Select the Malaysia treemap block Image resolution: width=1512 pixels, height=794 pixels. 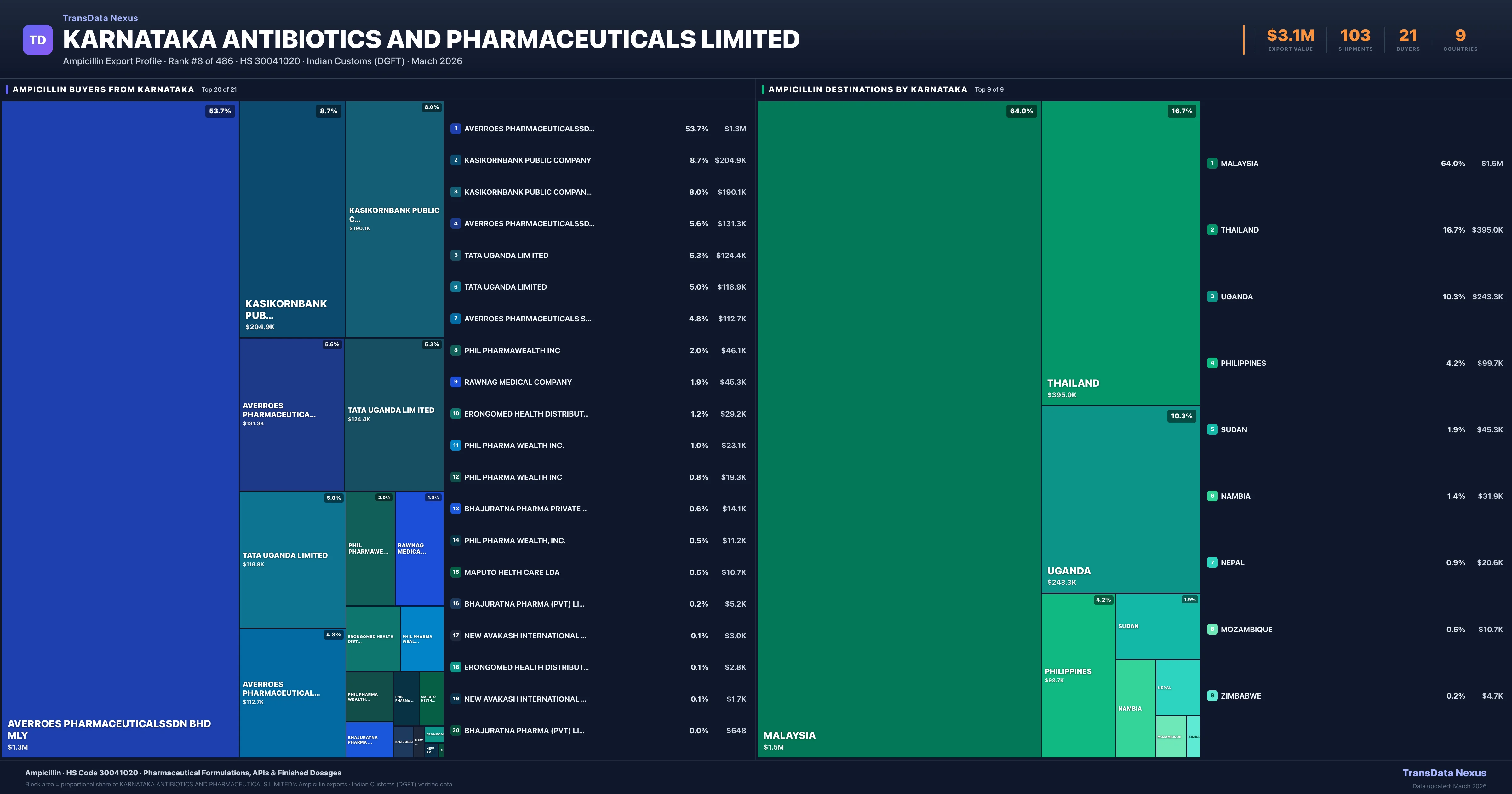[898, 429]
